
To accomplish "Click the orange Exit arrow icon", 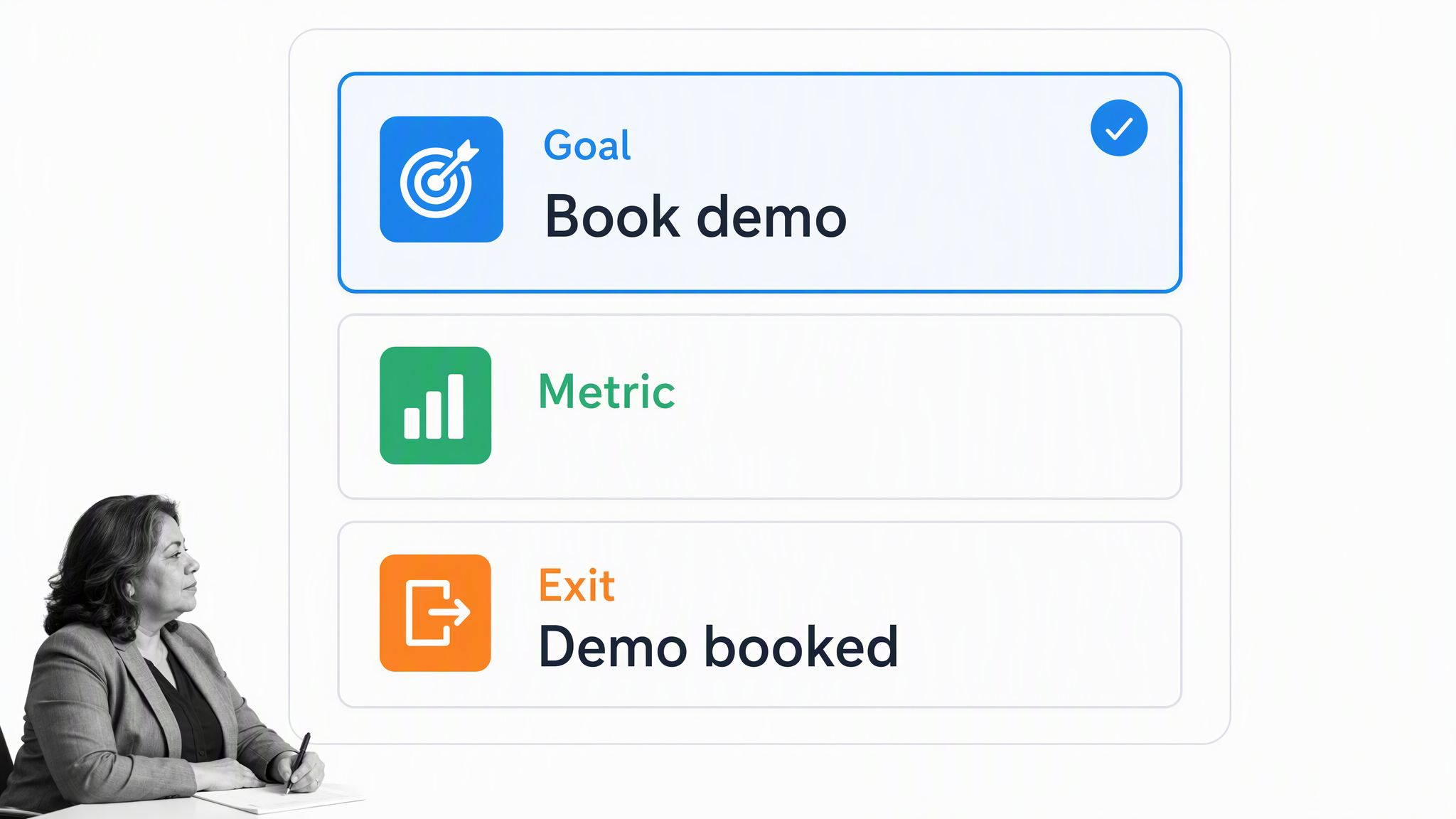I will (x=435, y=613).
